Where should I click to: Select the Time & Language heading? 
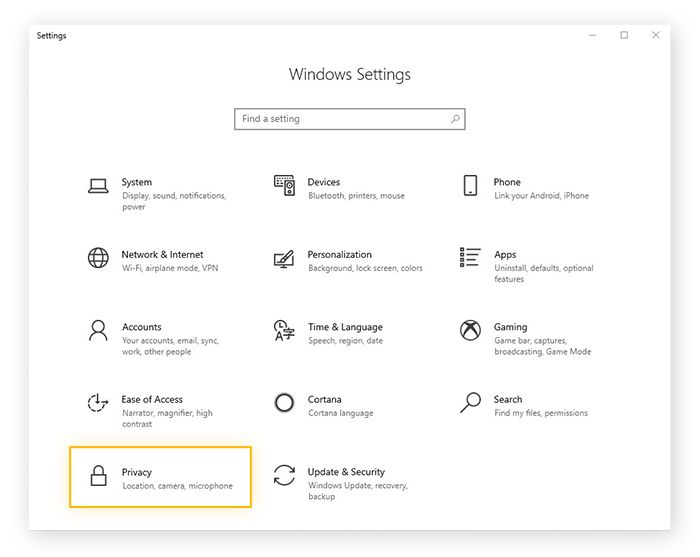pyautogui.click(x=345, y=327)
